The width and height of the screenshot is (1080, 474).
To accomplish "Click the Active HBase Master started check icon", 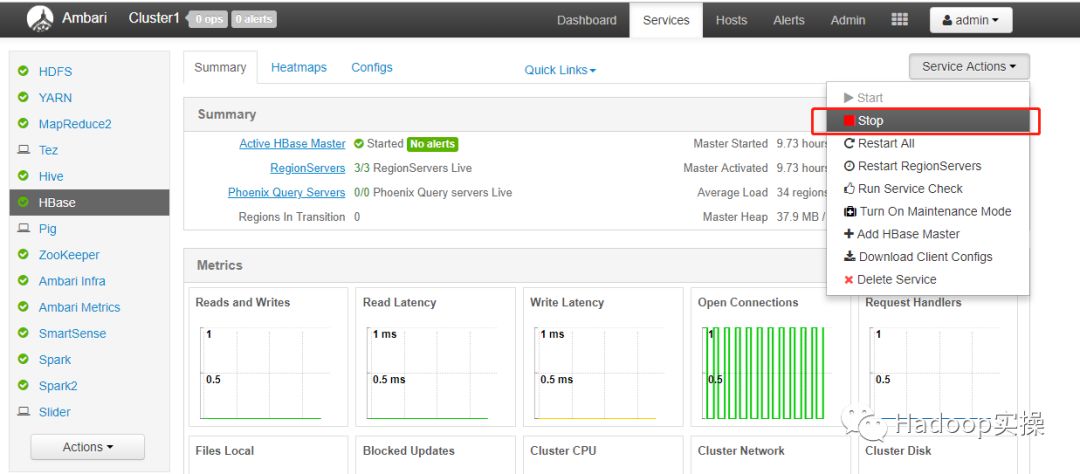I will click(358, 144).
